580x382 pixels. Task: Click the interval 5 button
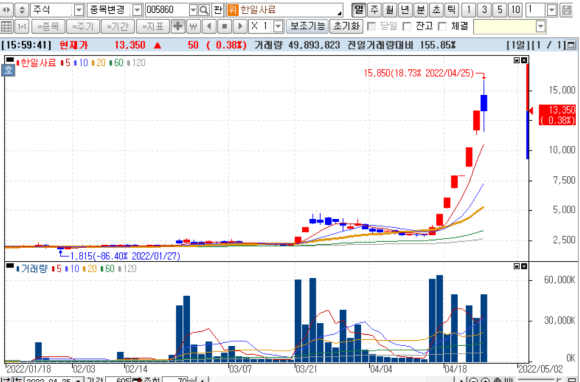[500, 10]
